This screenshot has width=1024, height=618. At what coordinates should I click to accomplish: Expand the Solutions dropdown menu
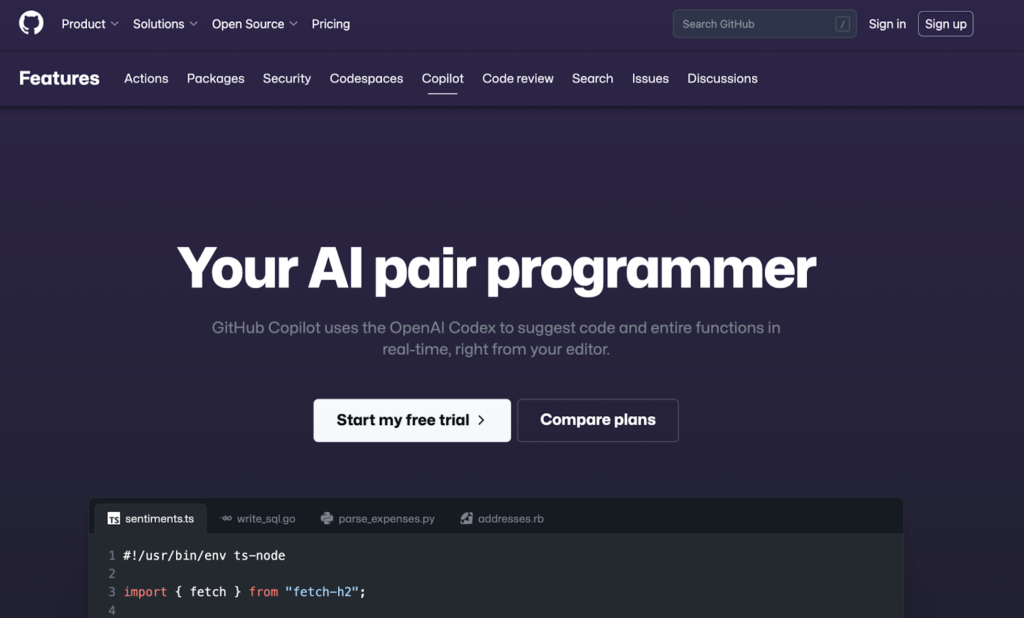click(x=165, y=24)
